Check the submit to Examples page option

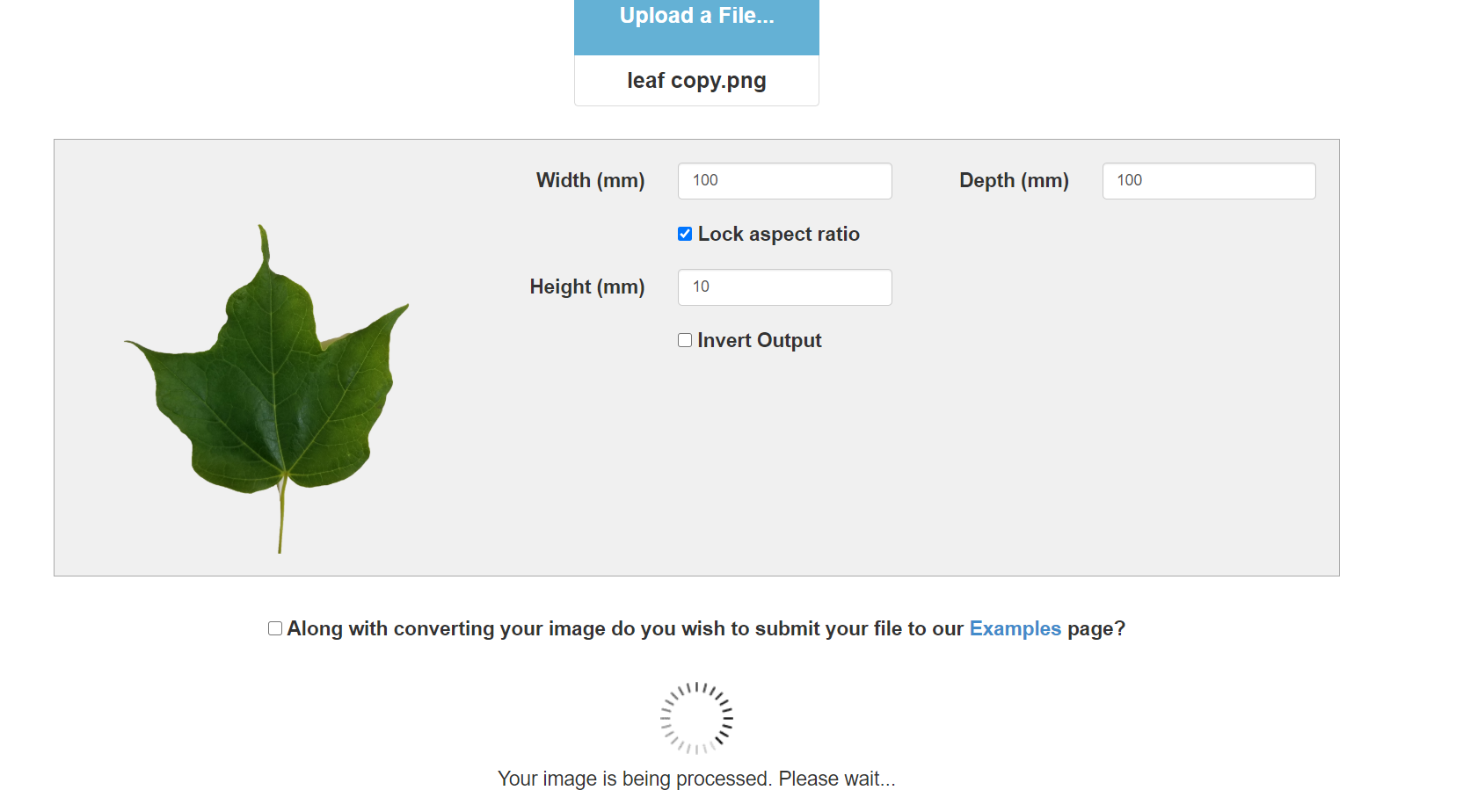click(x=274, y=628)
